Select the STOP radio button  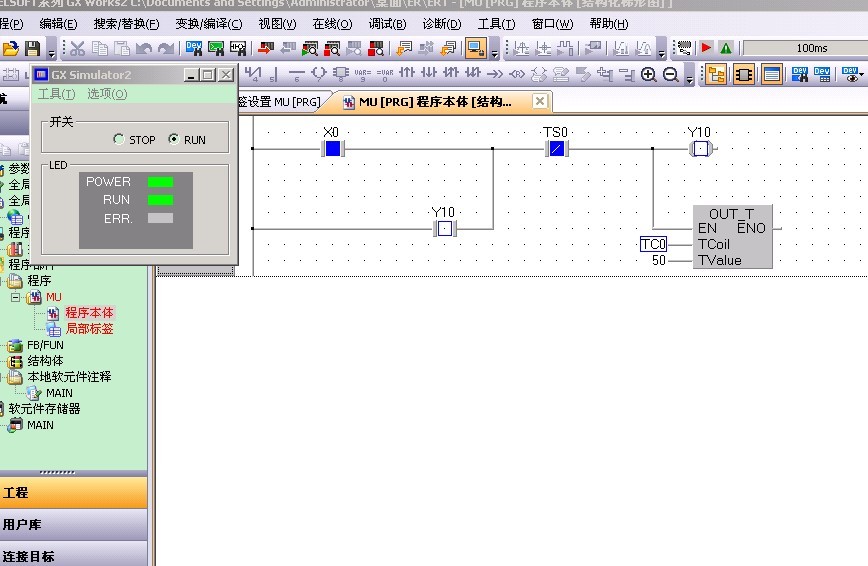tap(119, 140)
